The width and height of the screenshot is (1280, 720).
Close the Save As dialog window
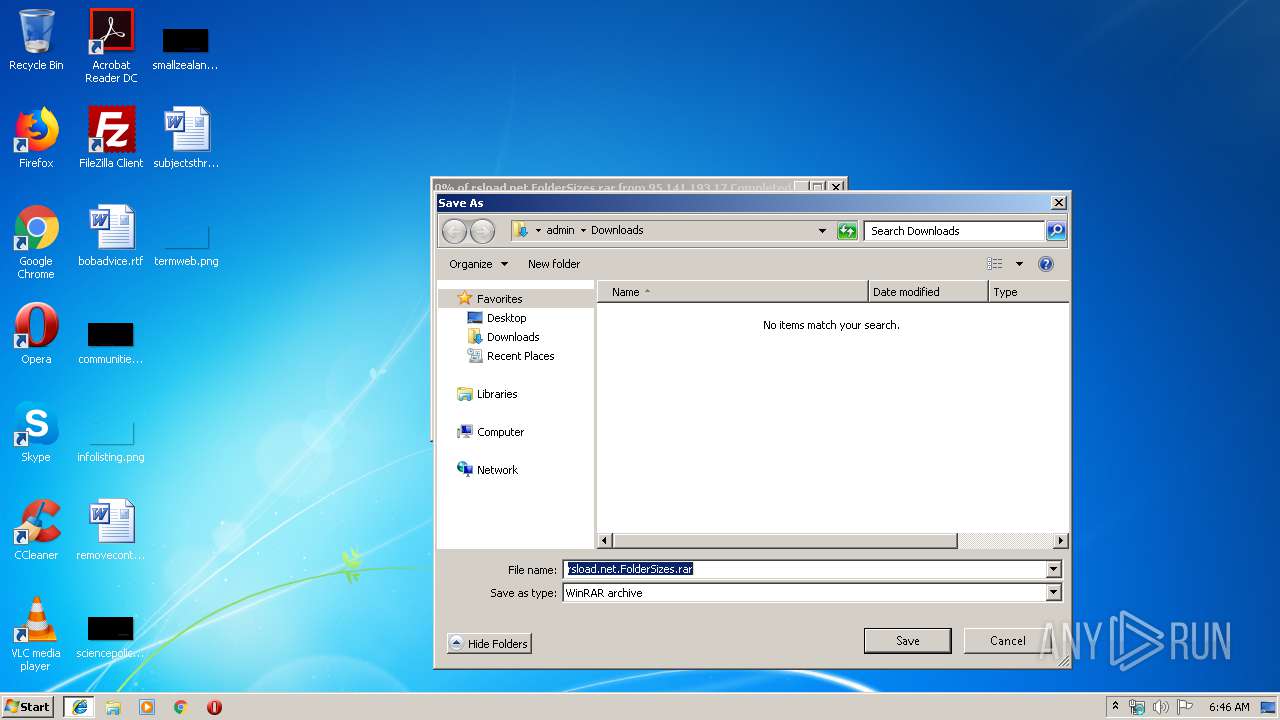point(1059,203)
